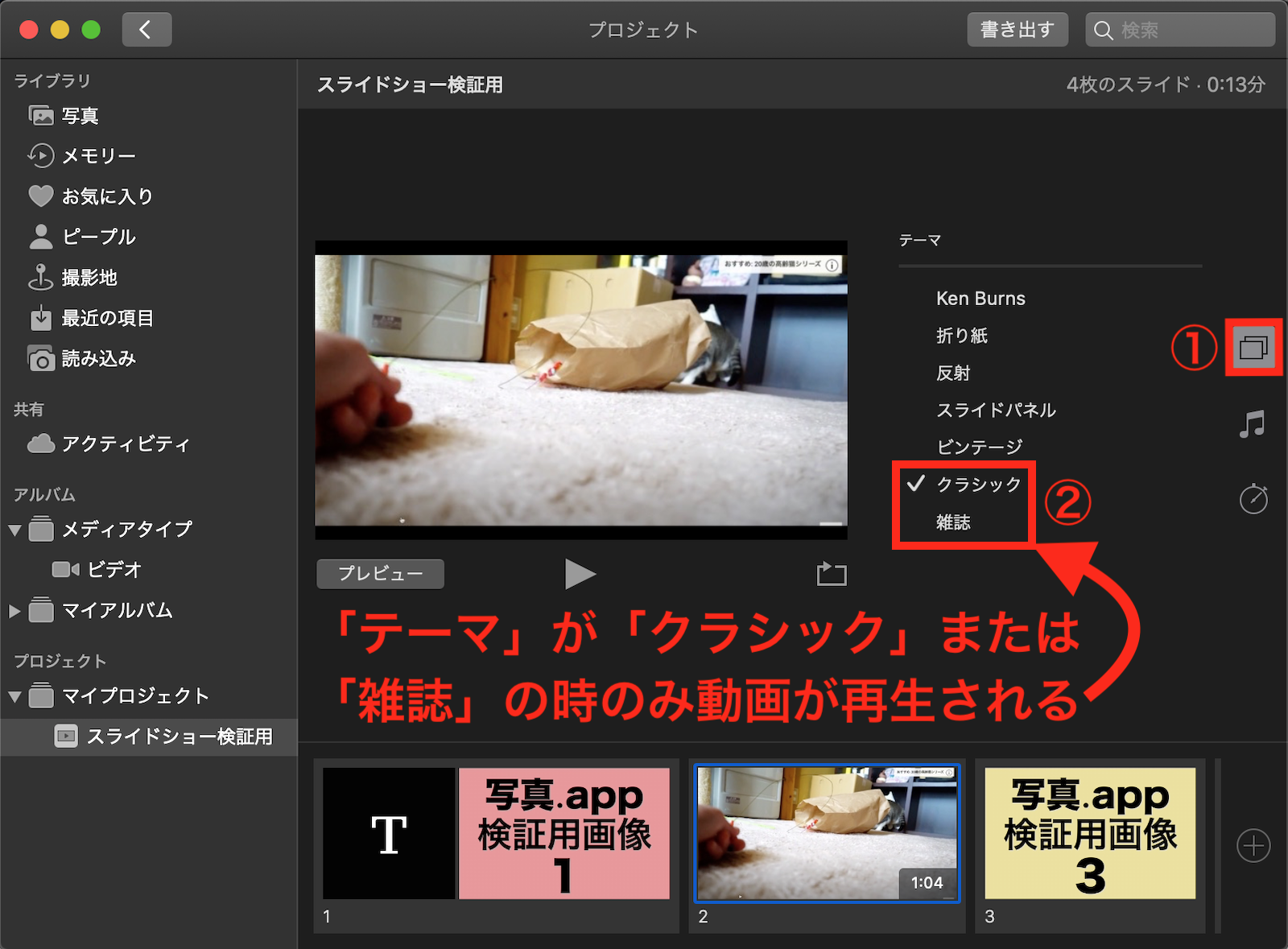Collapse the メディアタイプ disclosure triangle
This screenshot has height=949, width=1288.
click(x=14, y=530)
